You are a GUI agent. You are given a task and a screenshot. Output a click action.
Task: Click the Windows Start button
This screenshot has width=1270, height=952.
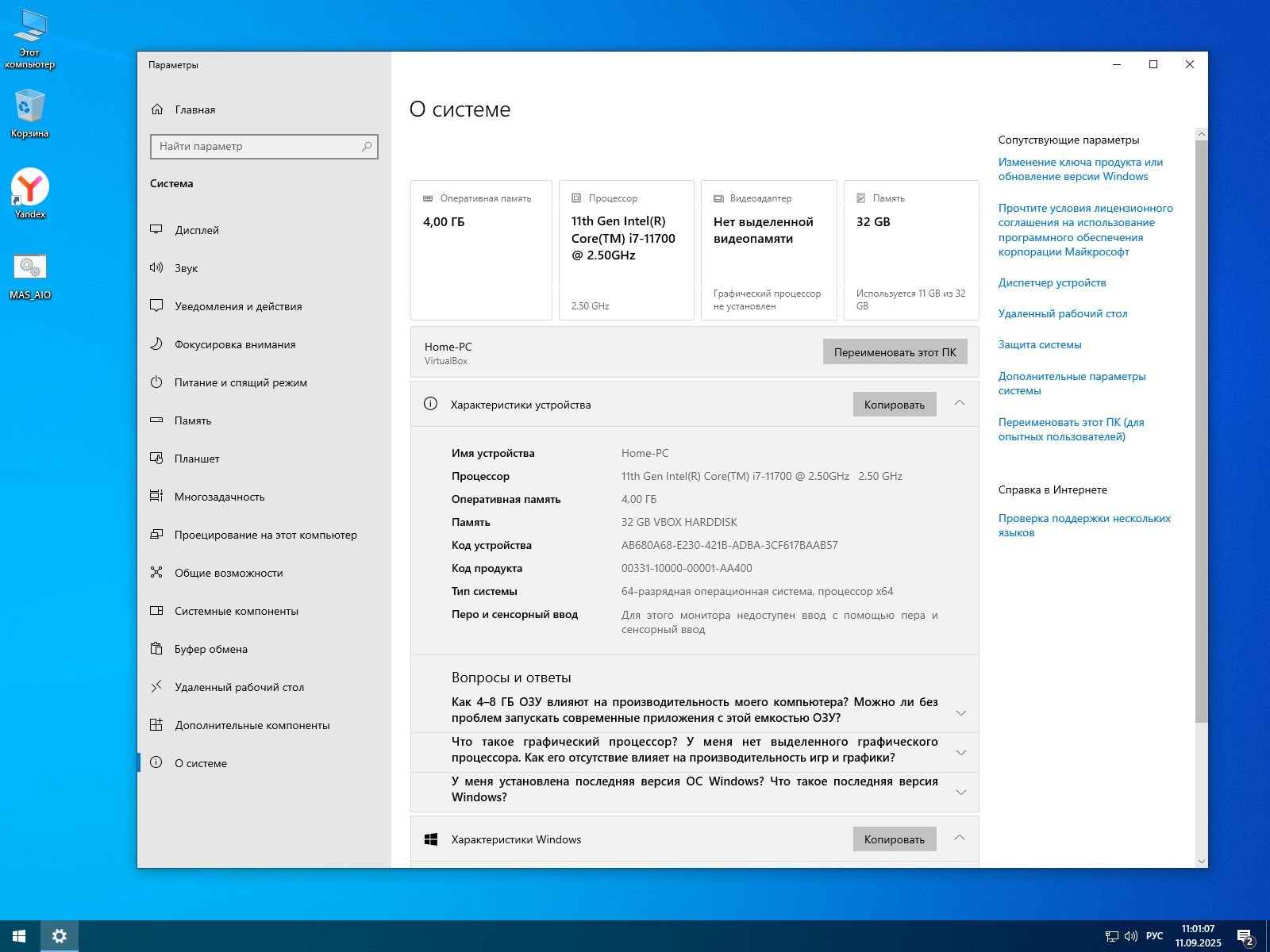(19, 936)
